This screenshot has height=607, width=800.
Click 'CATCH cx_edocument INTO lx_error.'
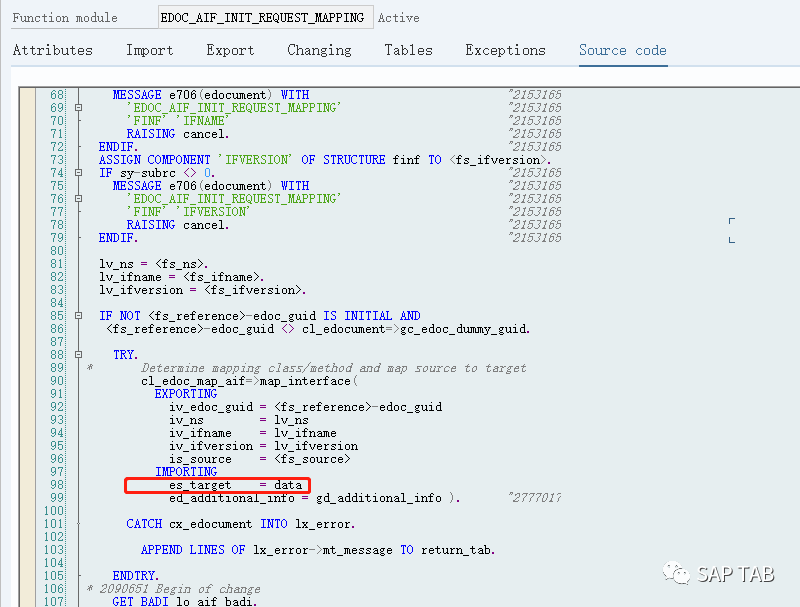pos(241,524)
